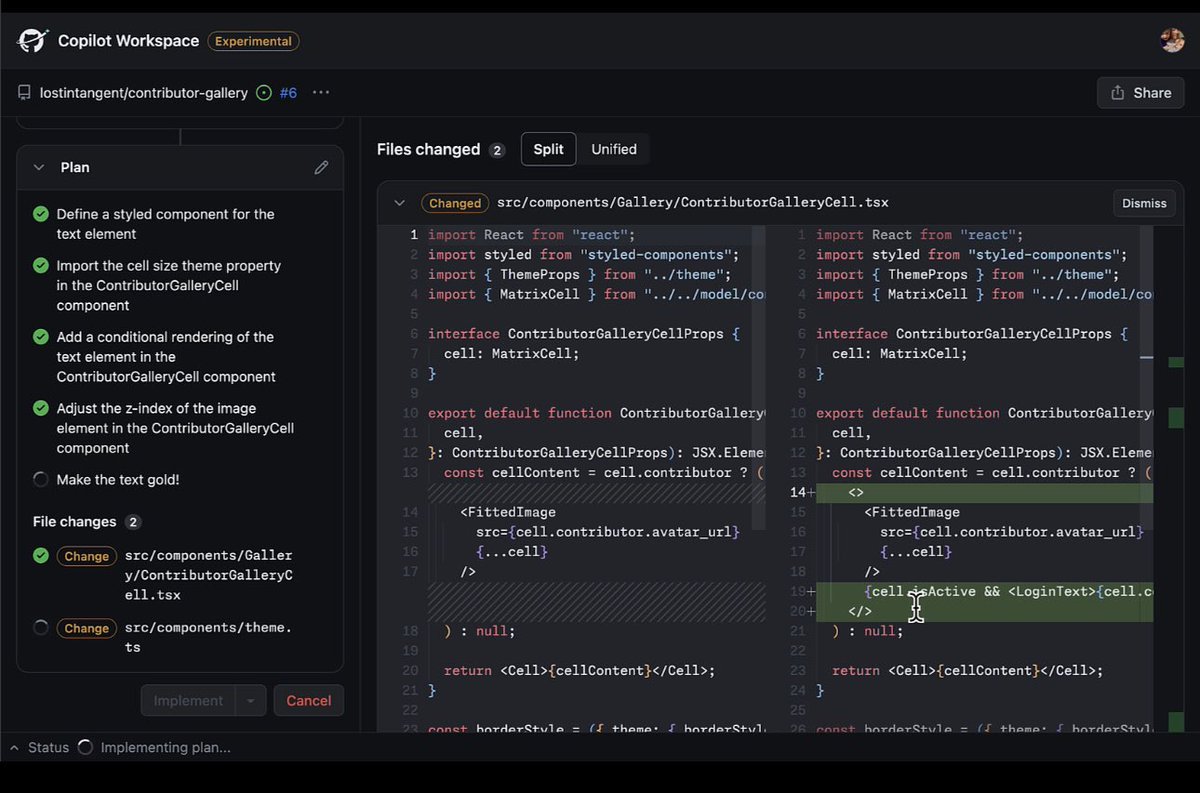
Task: Open the three-dot more options menu
Action: (321, 93)
